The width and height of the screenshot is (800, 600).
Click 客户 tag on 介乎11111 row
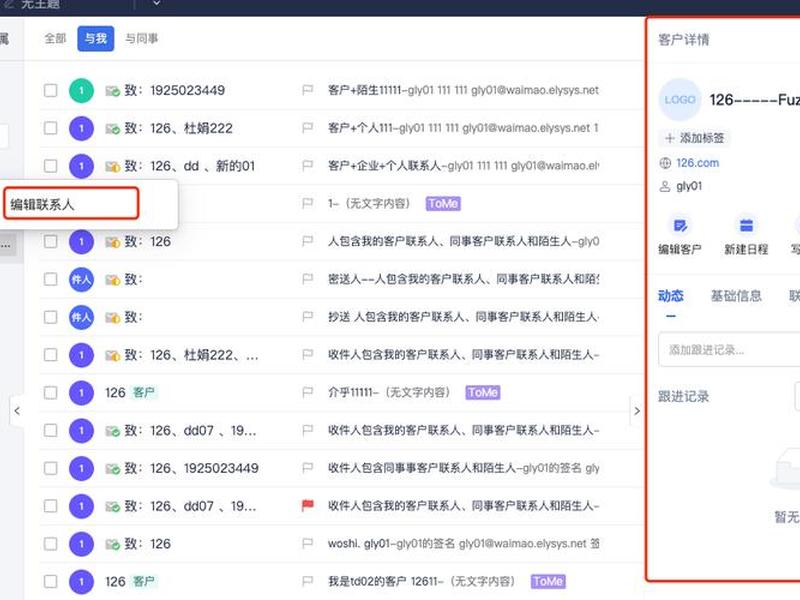(x=144, y=392)
